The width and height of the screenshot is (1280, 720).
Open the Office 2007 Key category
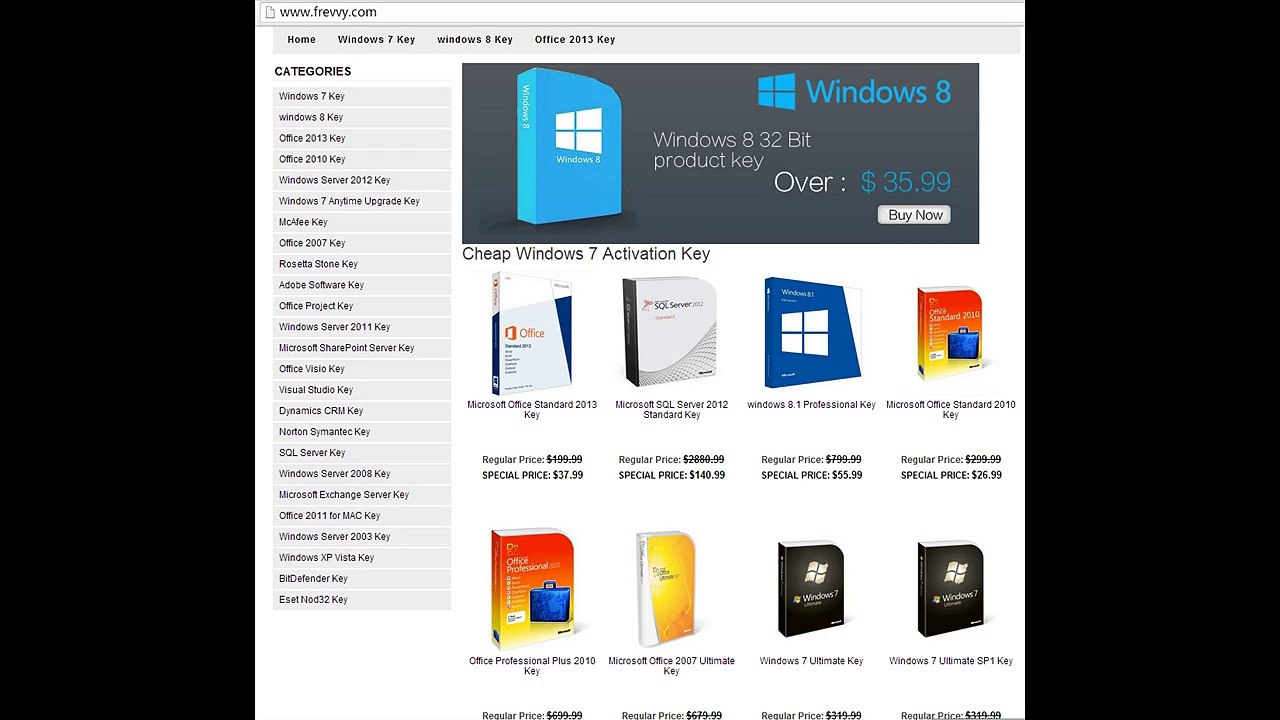(362, 243)
